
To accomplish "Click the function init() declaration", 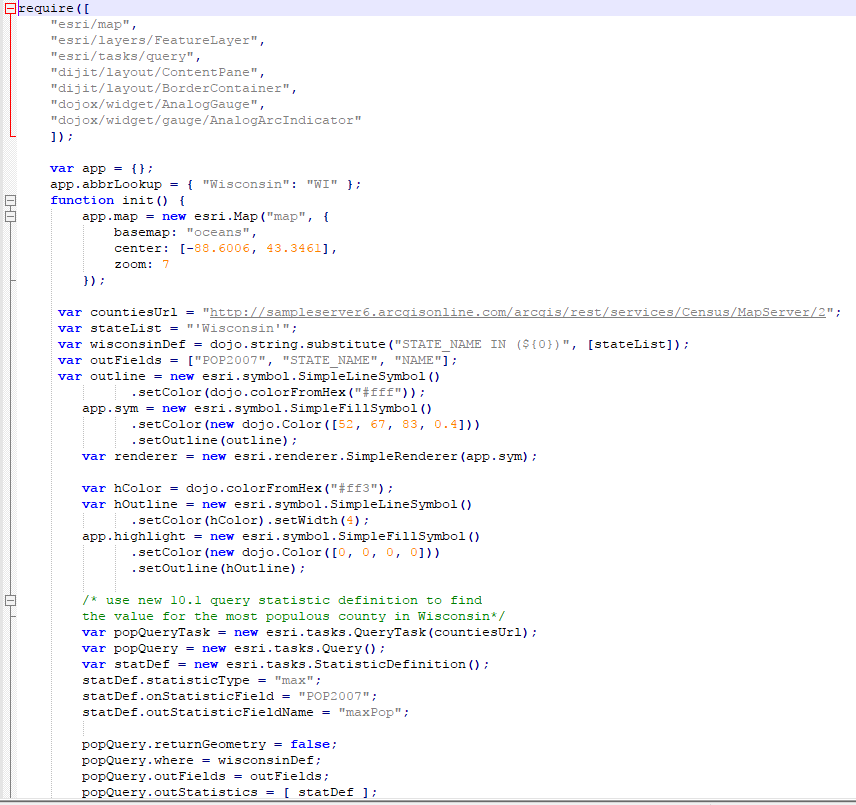I will (x=117, y=200).
